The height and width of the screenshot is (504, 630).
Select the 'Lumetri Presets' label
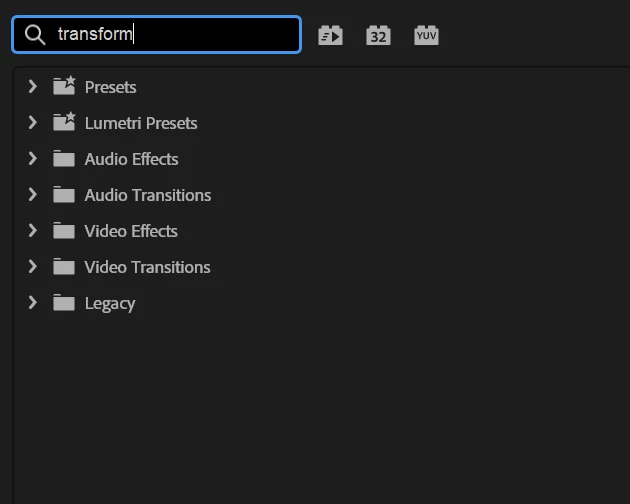point(141,123)
